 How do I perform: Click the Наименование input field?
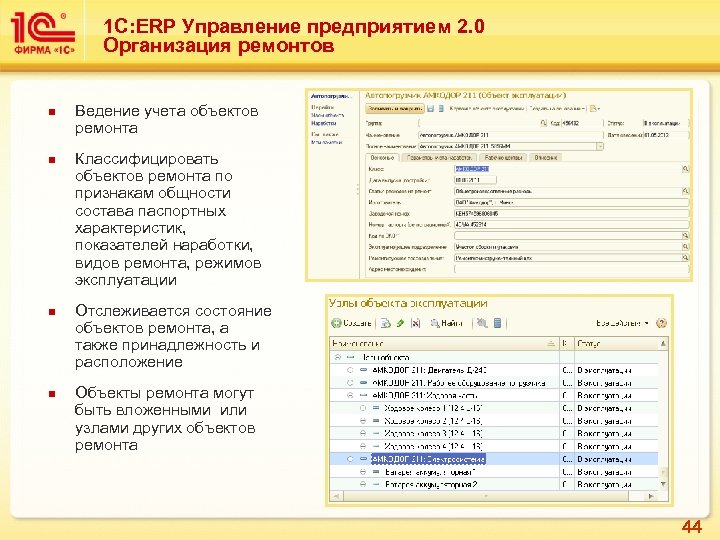point(510,135)
